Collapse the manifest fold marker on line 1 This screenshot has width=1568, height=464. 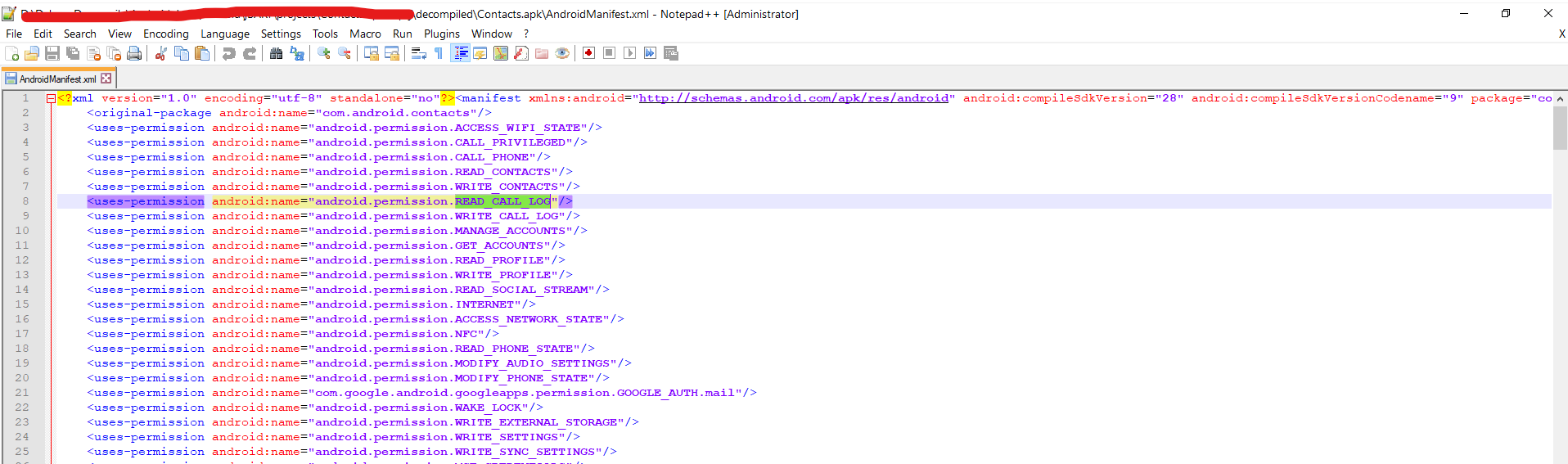point(51,98)
